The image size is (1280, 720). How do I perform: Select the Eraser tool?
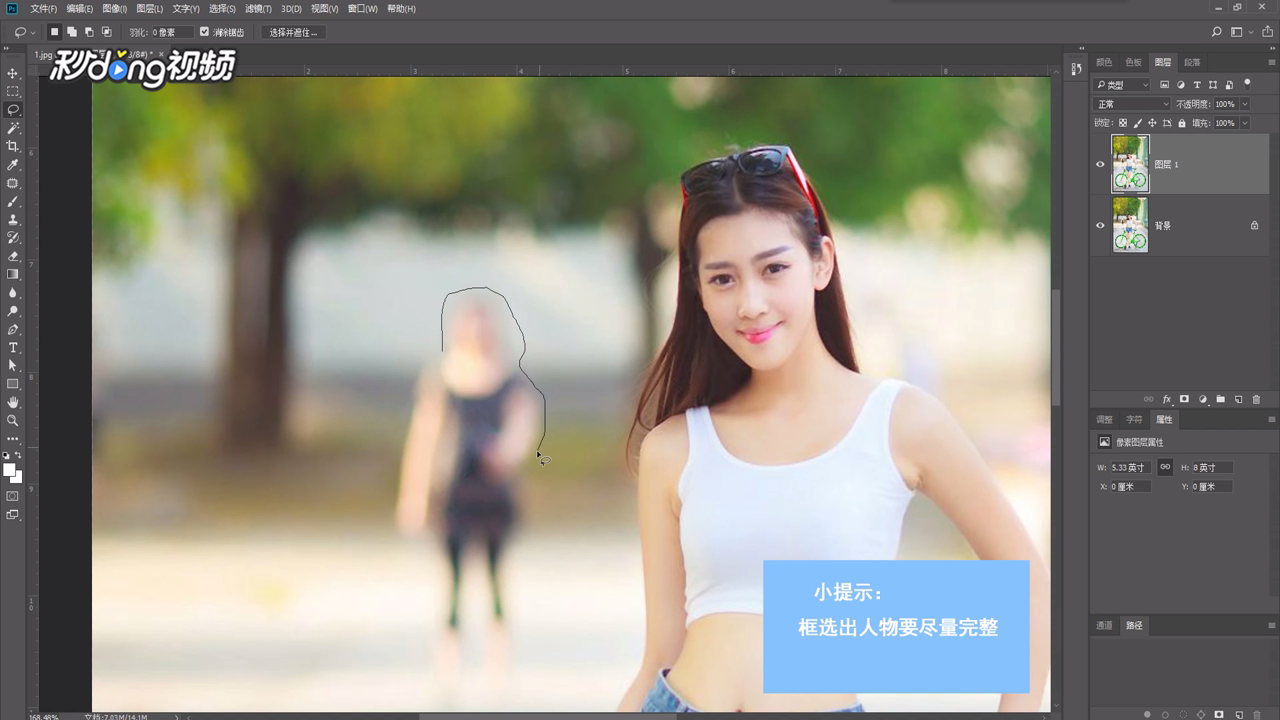click(x=13, y=256)
